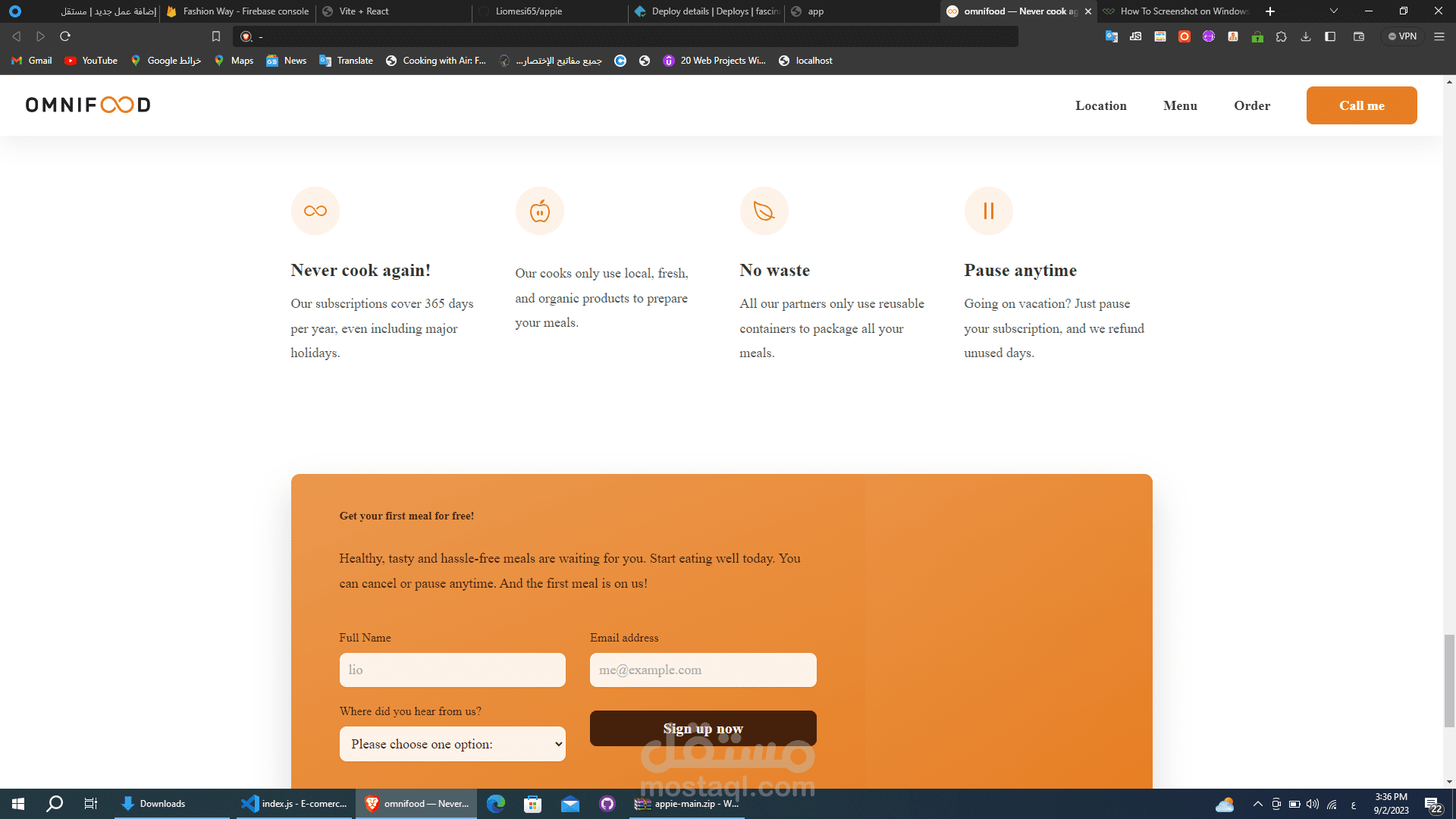Click the apple feature icon

point(540,211)
